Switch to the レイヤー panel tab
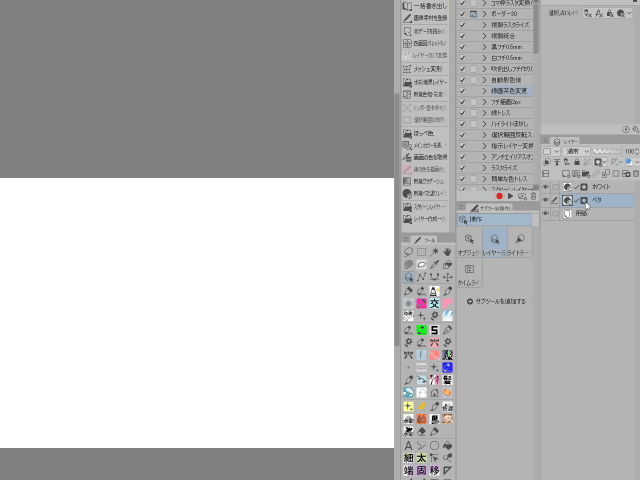The image size is (640, 480). click(x=566, y=142)
